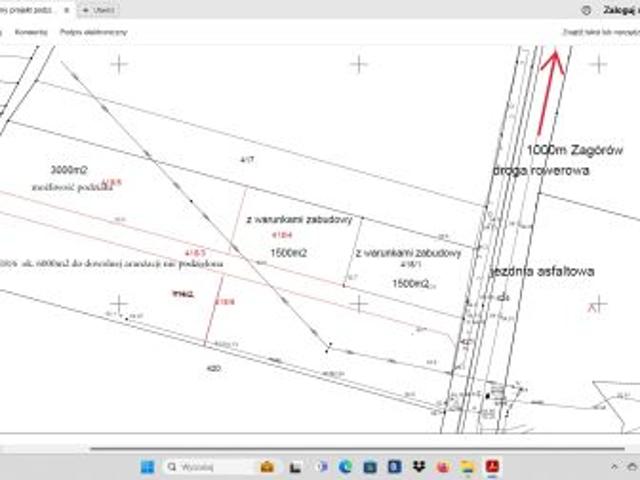640x480 pixels.
Task: Open the Windows Start menu
Action: tap(147, 466)
